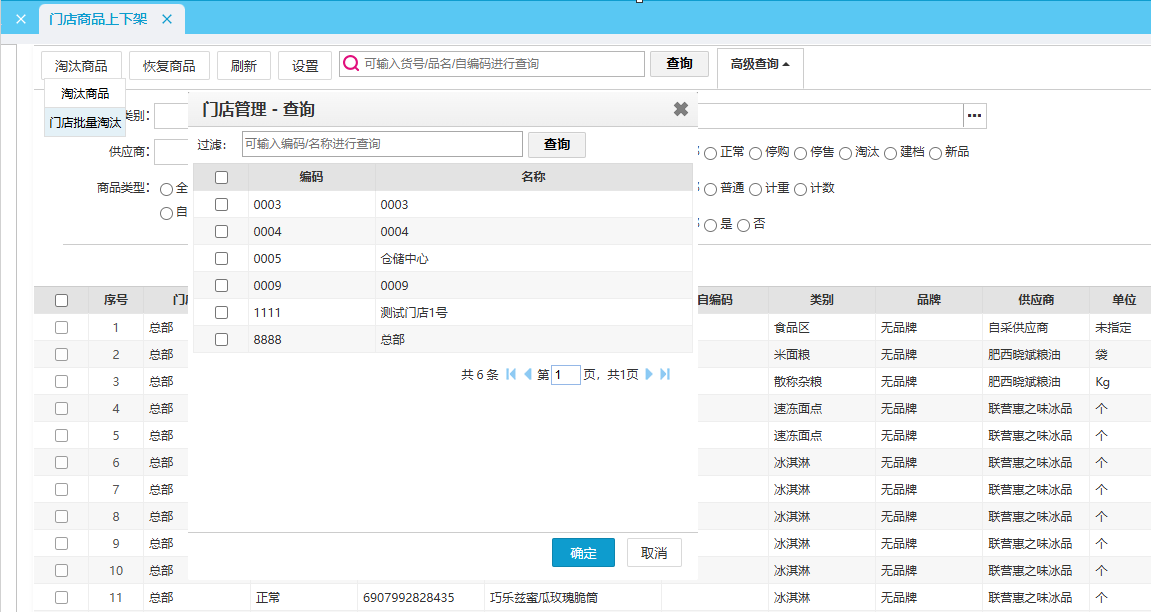Click previous page arrow icon
Viewport: 1151px width, 612px height.
(527, 374)
